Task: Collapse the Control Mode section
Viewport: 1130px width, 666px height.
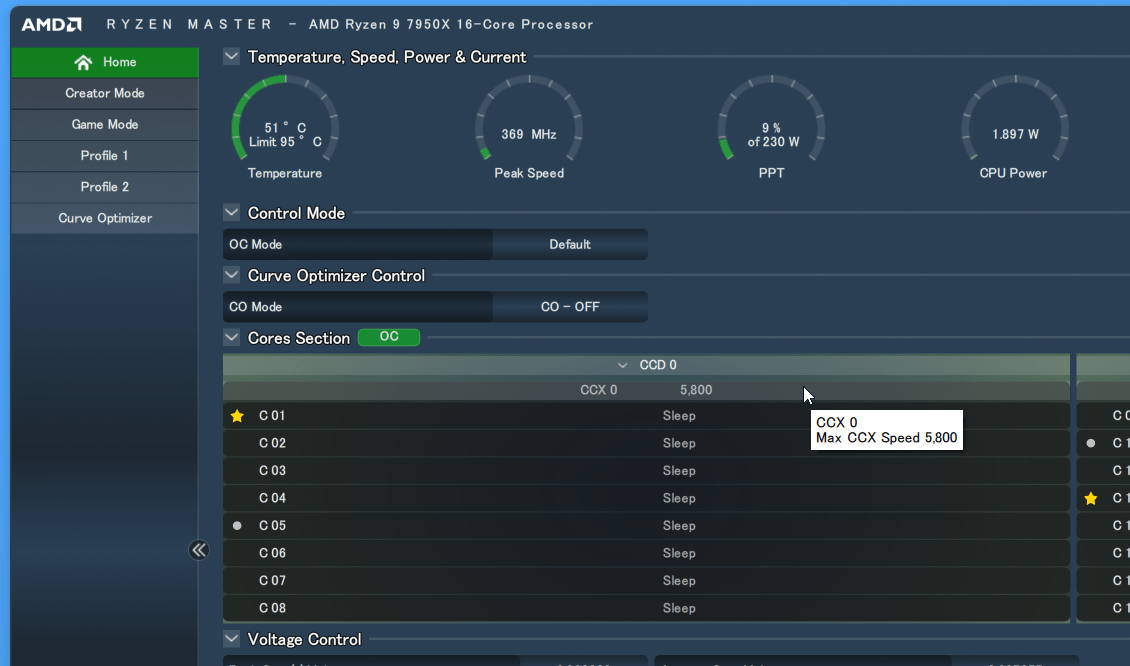Action: pyautogui.click(x=231, y=213)
